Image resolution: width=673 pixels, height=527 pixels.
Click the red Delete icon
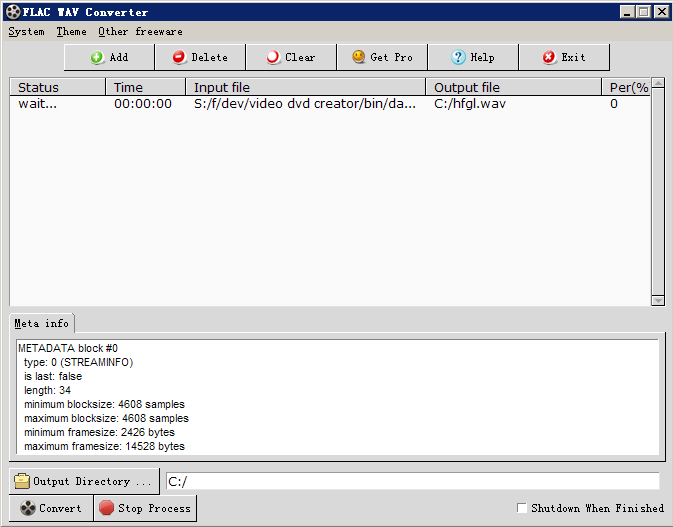coord(179,57)
